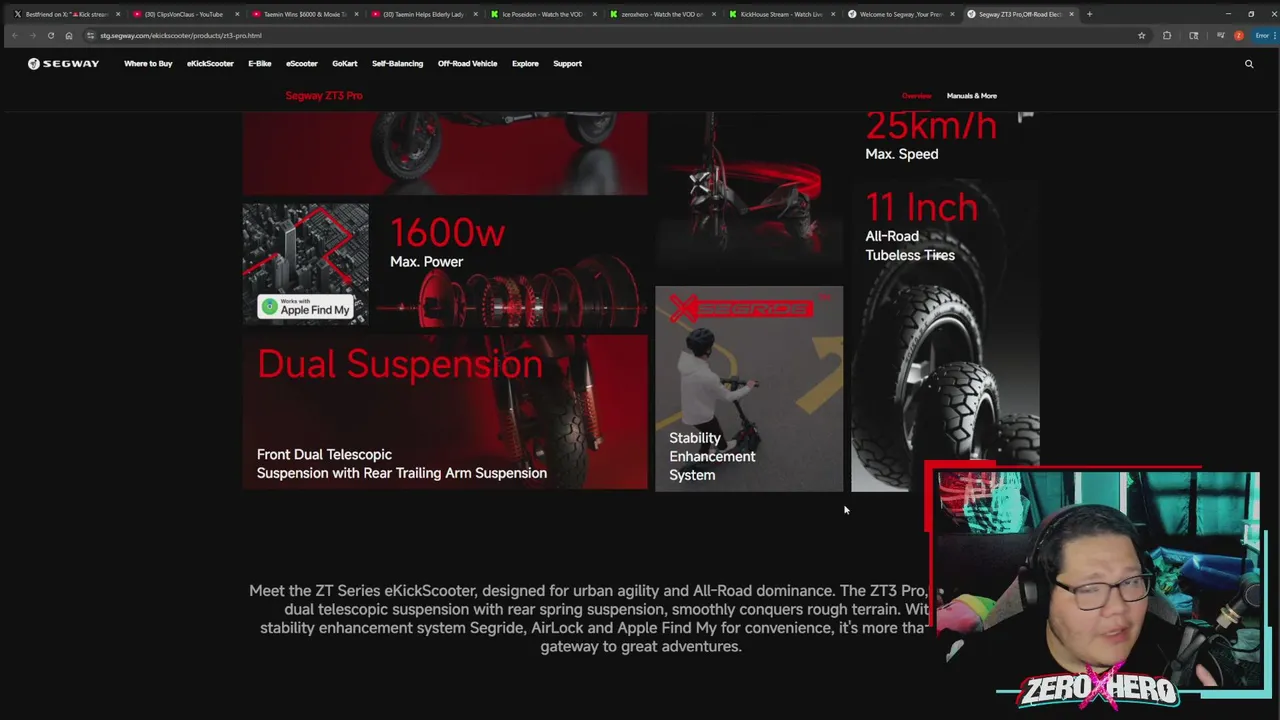Open the Support menu
This screenshot has height=720, width=1280.
click(x=567, y=63)
